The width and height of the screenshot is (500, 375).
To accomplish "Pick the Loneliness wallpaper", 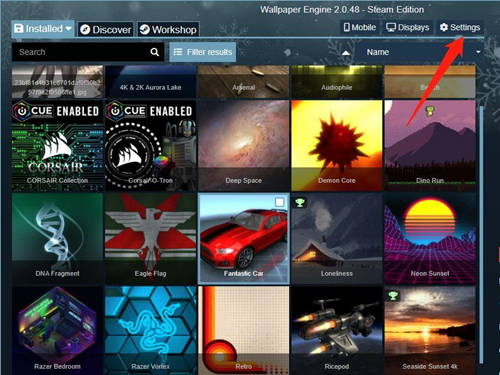I will (x=337, y=239).
